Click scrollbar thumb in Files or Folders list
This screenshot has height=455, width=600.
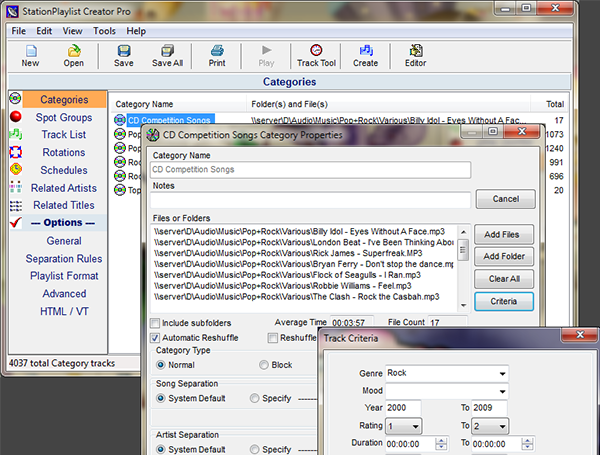point(463,250)
